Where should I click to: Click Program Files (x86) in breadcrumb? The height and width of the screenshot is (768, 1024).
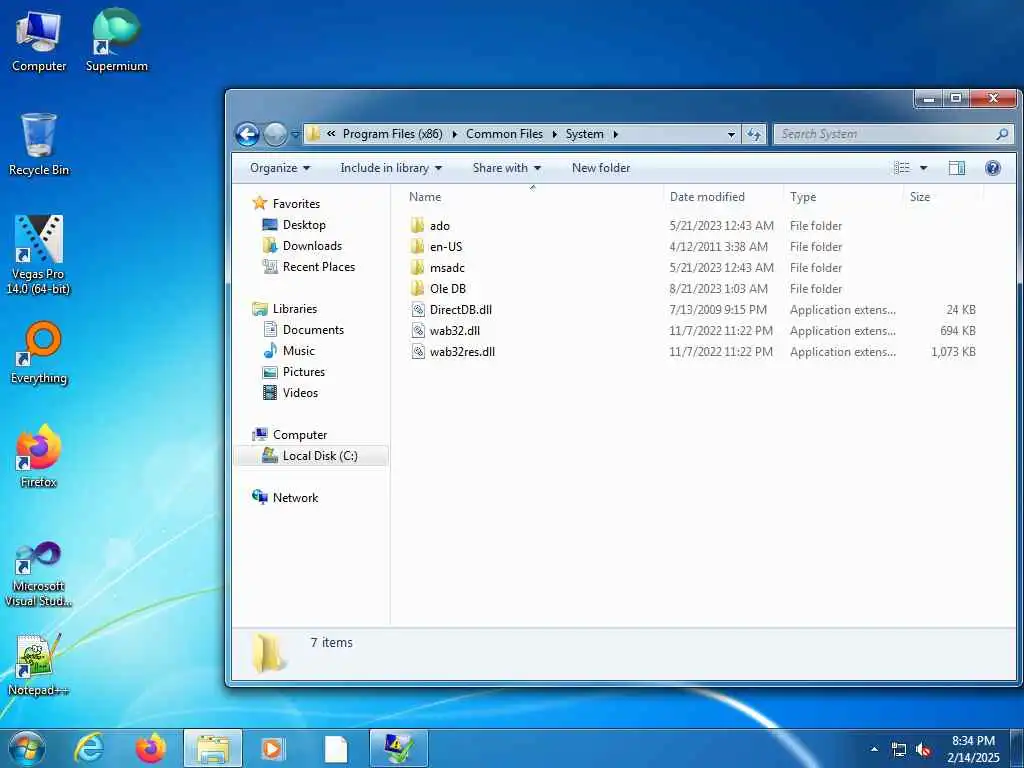pos(392,134)
